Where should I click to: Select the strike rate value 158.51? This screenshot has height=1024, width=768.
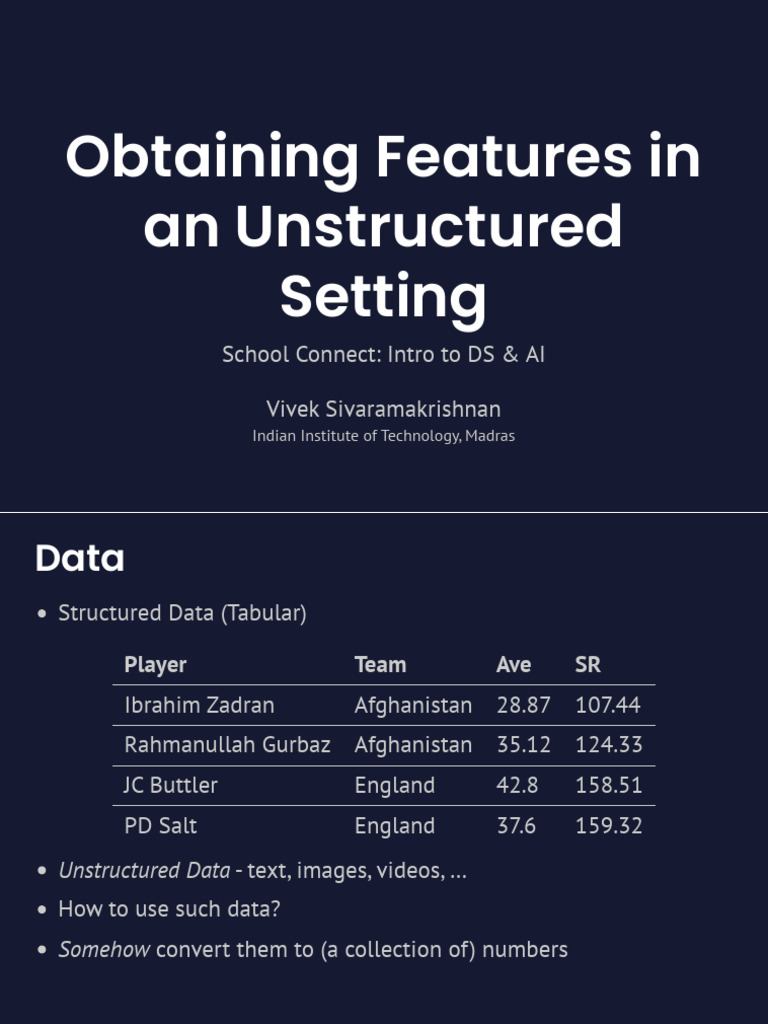click(x=608, y=785)
